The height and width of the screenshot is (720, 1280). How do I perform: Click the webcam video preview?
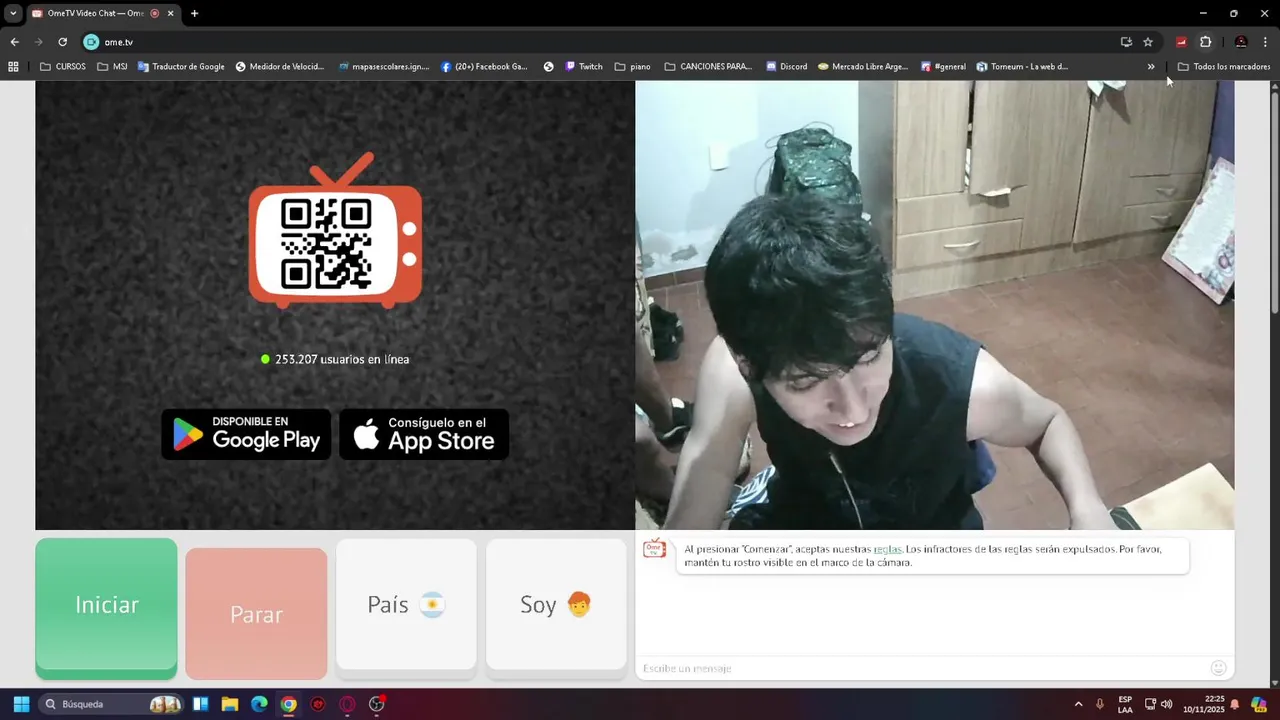tap(934, 305)
